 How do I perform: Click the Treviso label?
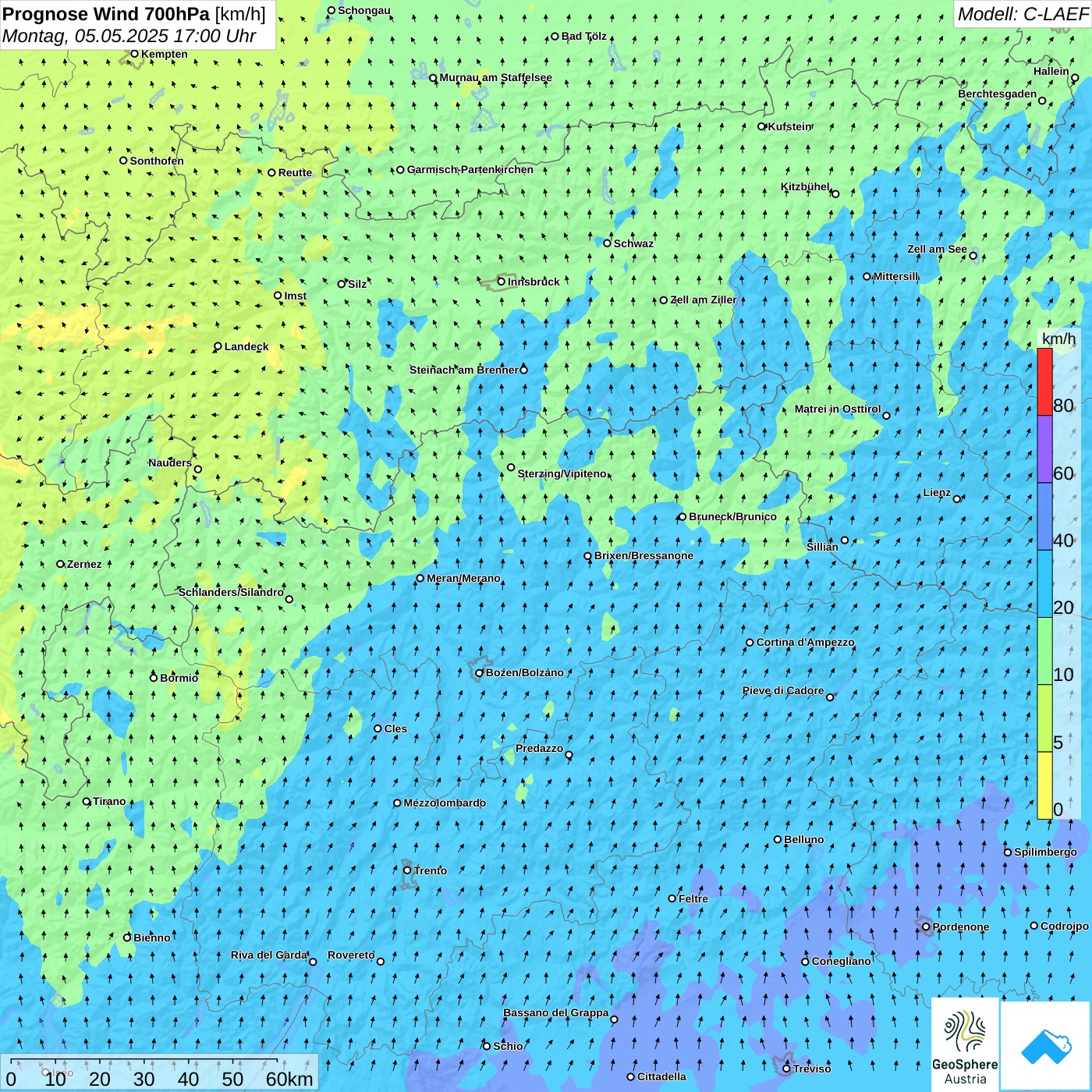[812, 1069]
